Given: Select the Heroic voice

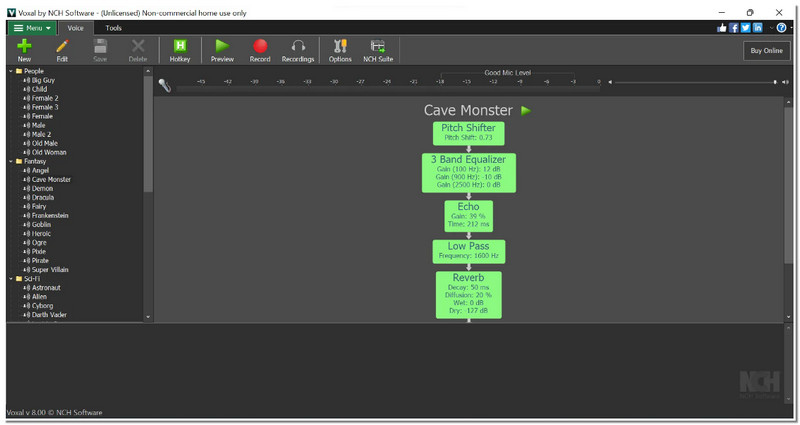Looking at the screenshot, I should tap(41, 234).
